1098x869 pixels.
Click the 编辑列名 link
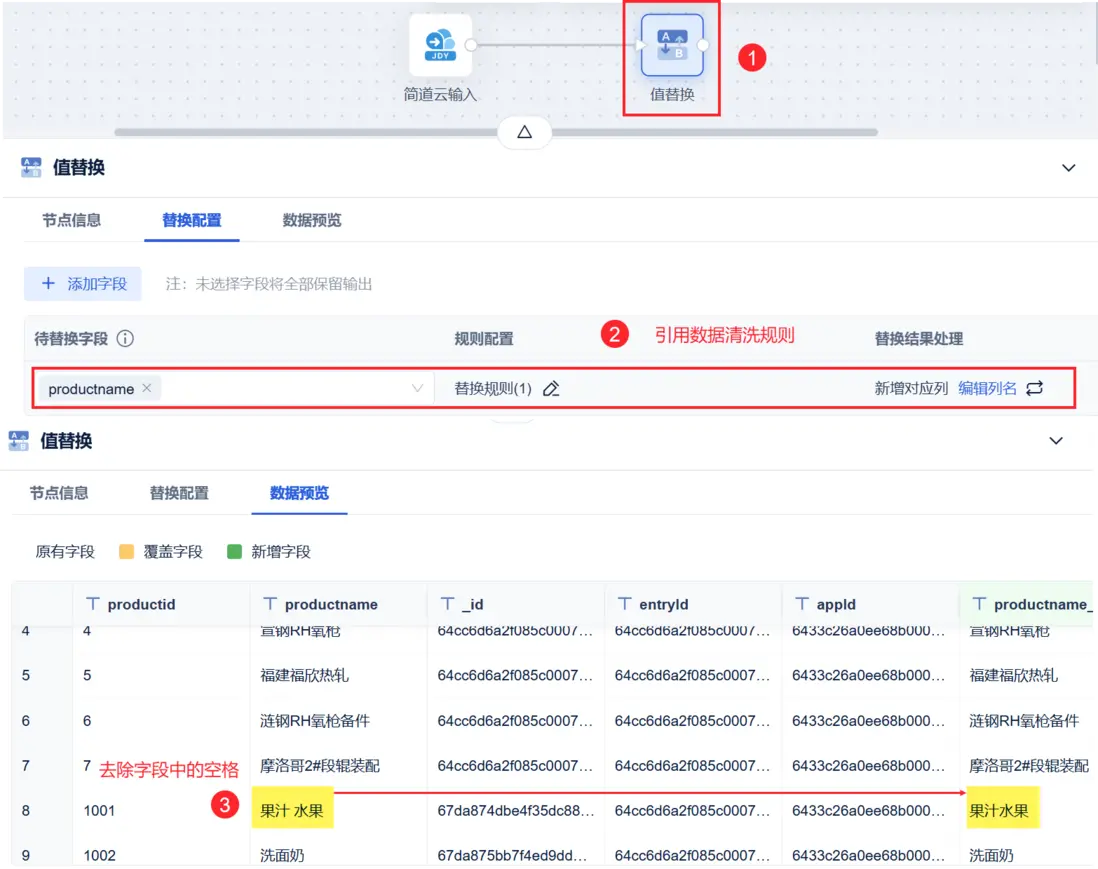coord(987,389)
